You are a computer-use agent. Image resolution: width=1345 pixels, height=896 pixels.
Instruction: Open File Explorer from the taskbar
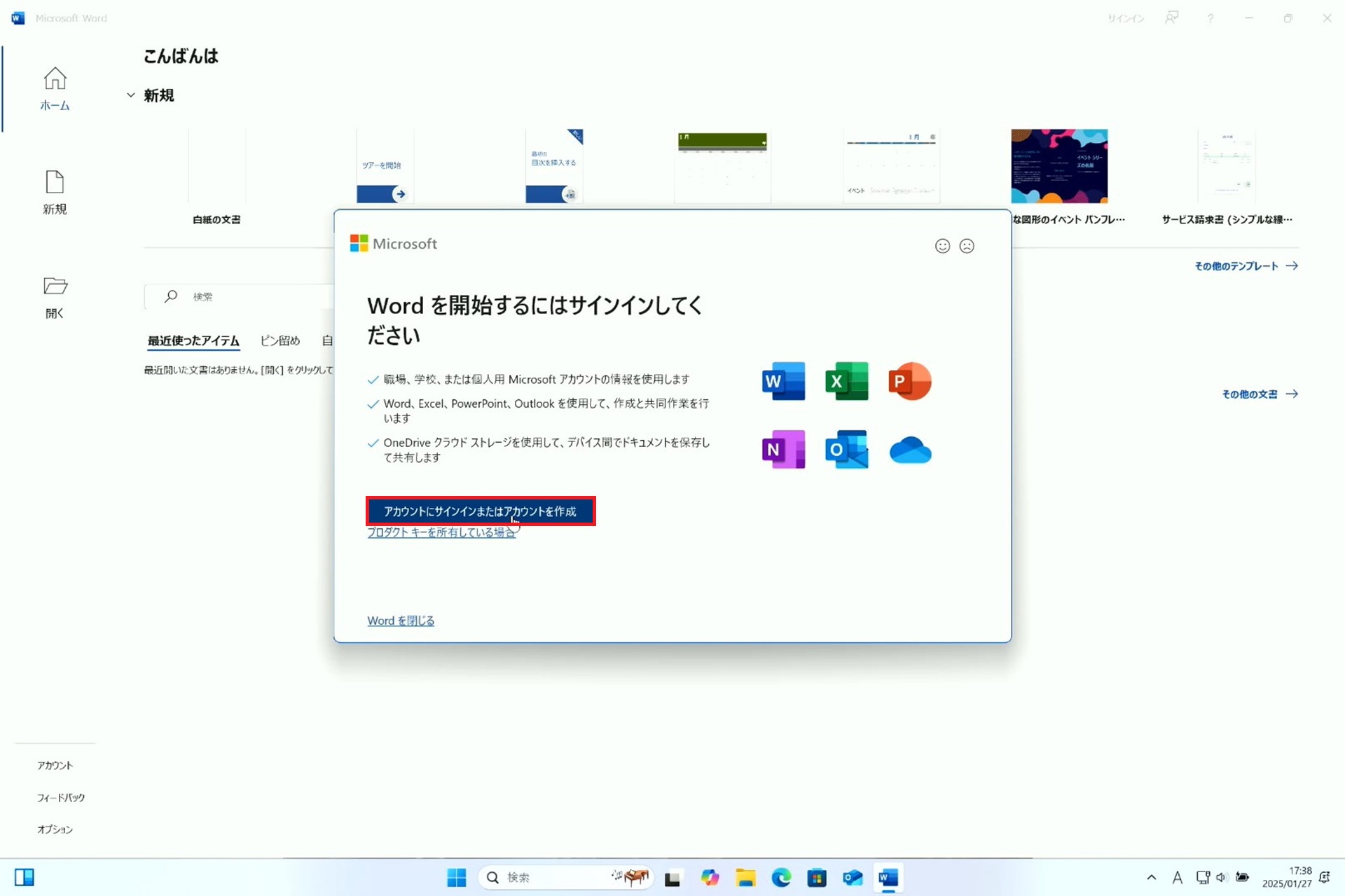pos(745,877)
